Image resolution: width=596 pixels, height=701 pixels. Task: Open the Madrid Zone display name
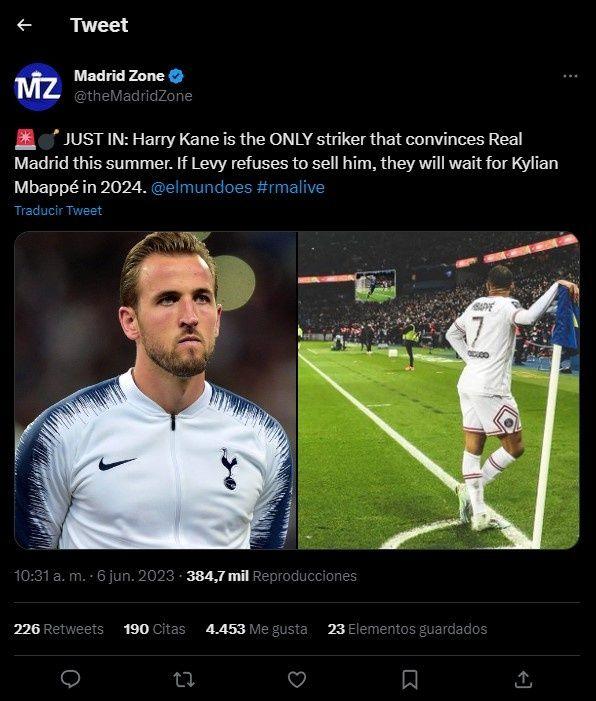(x=119, y=76)
